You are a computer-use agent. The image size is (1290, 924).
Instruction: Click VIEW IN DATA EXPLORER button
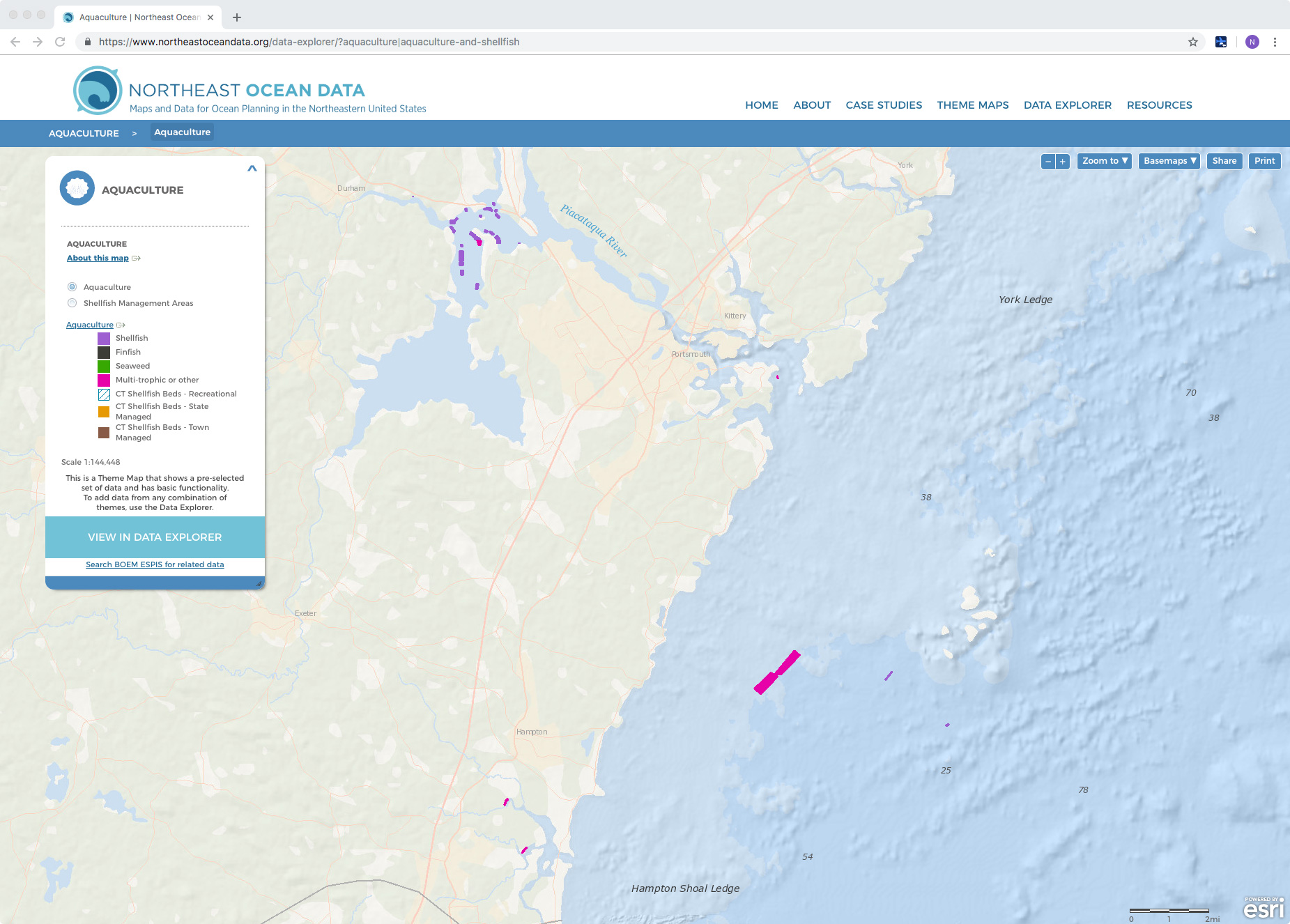click(155, 537)
